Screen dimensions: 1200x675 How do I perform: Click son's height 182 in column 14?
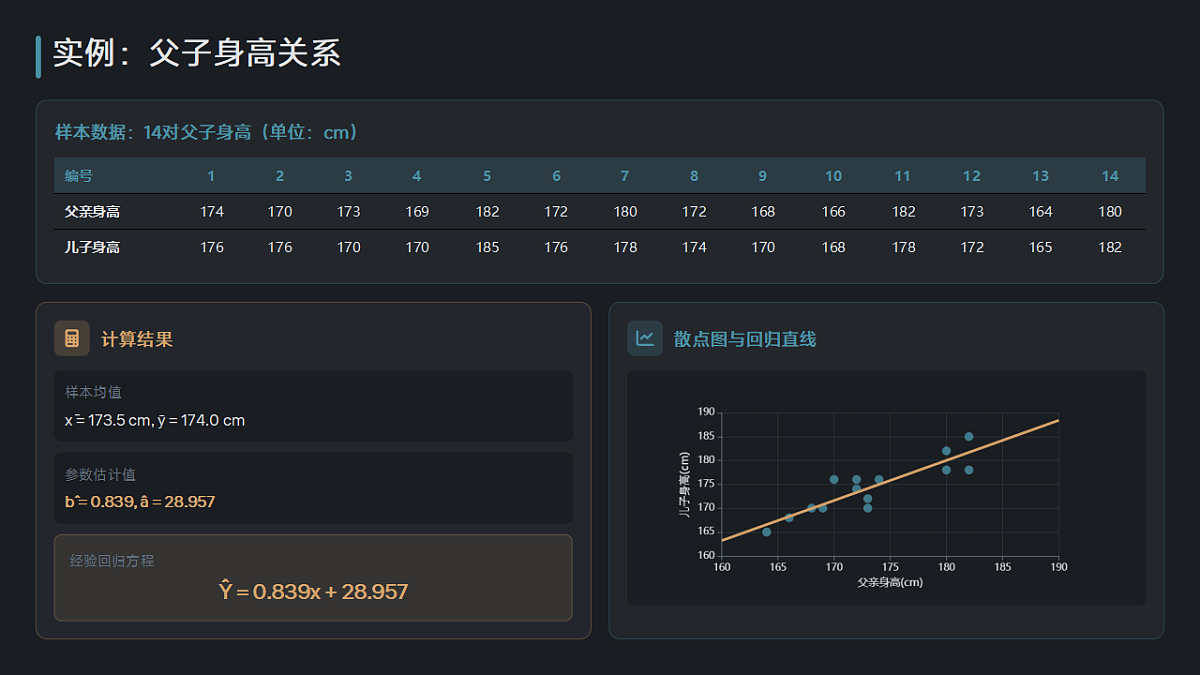[1110, 247]
